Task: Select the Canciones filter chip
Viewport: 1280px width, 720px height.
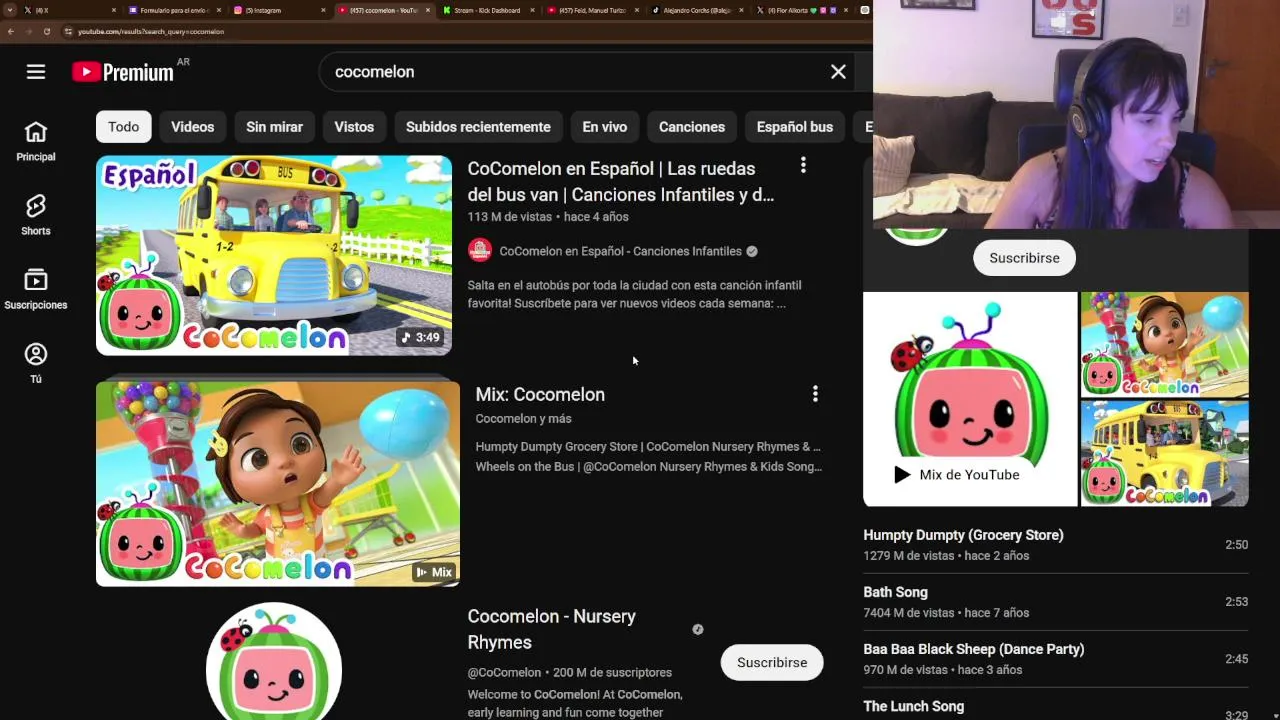Action: pos(692,127)
